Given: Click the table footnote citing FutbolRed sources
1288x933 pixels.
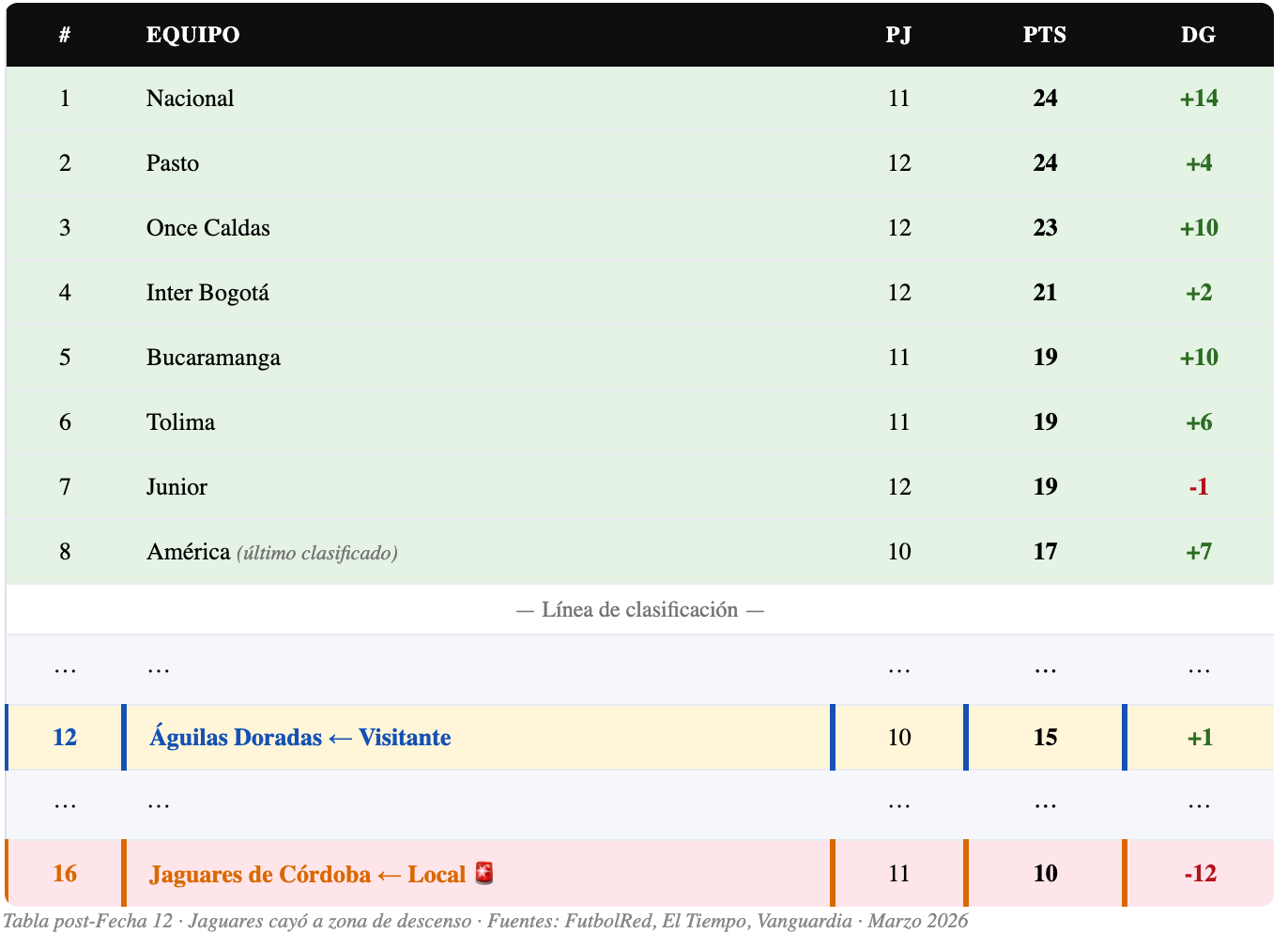Looking at the screenshot, I should click(485, 921).
